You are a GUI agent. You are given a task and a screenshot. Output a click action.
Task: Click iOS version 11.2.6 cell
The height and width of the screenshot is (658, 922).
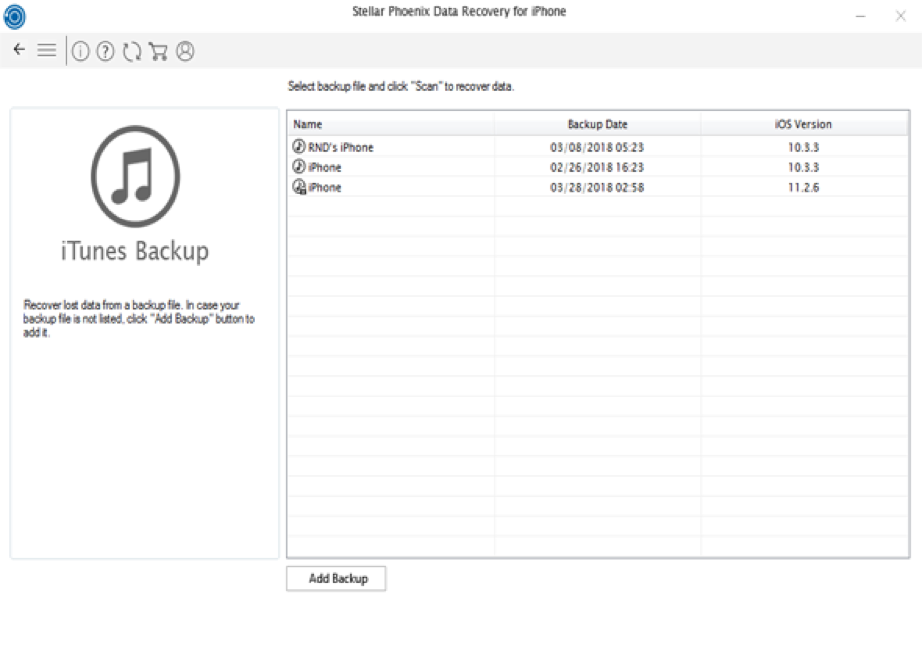[x=803, y=187]
